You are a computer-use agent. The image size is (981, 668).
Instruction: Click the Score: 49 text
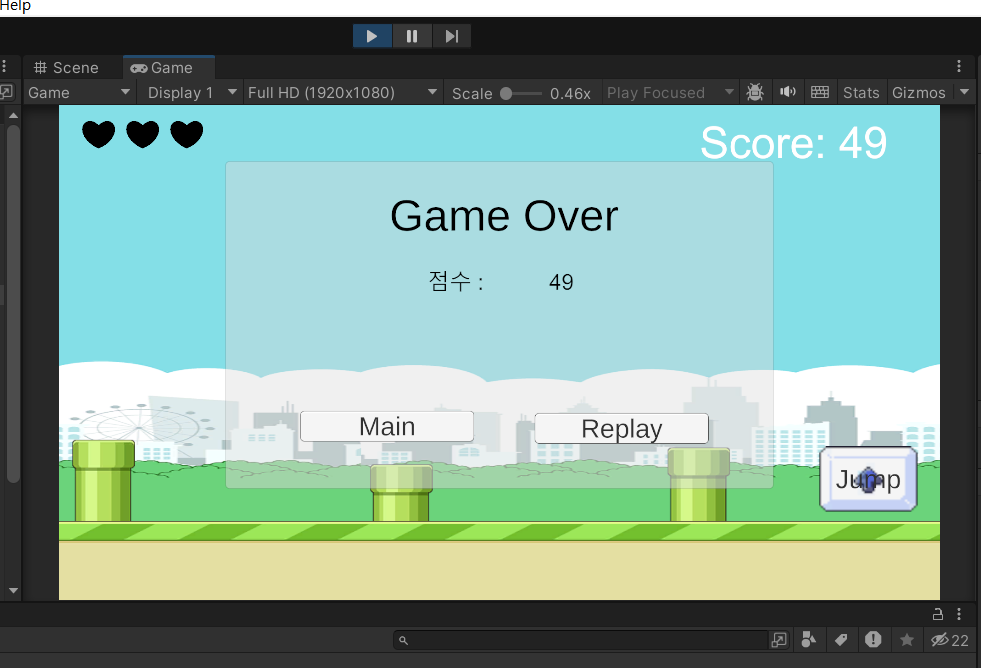click(x=793, y=143)
